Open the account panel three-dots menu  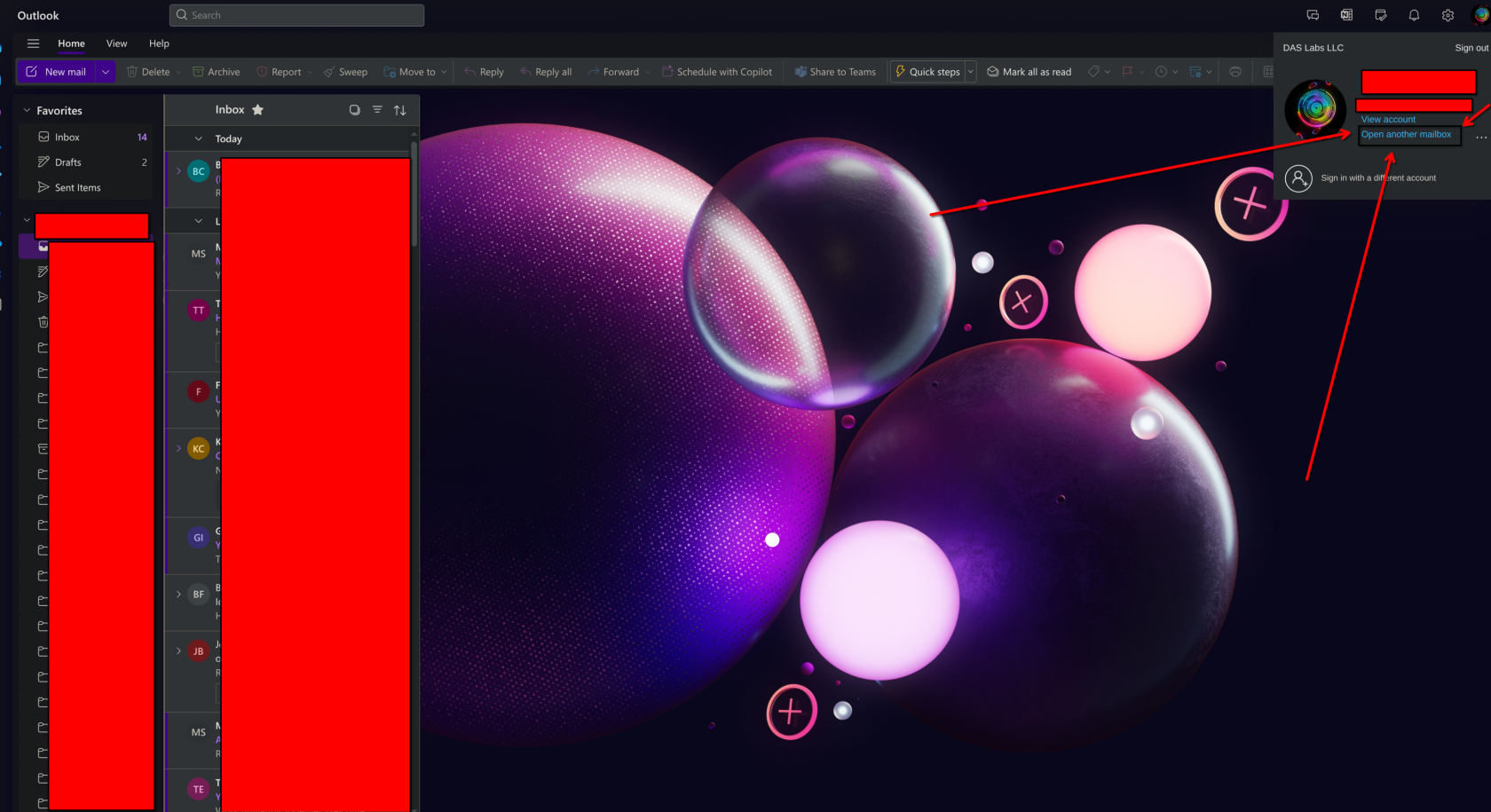tap(1481, 138)
